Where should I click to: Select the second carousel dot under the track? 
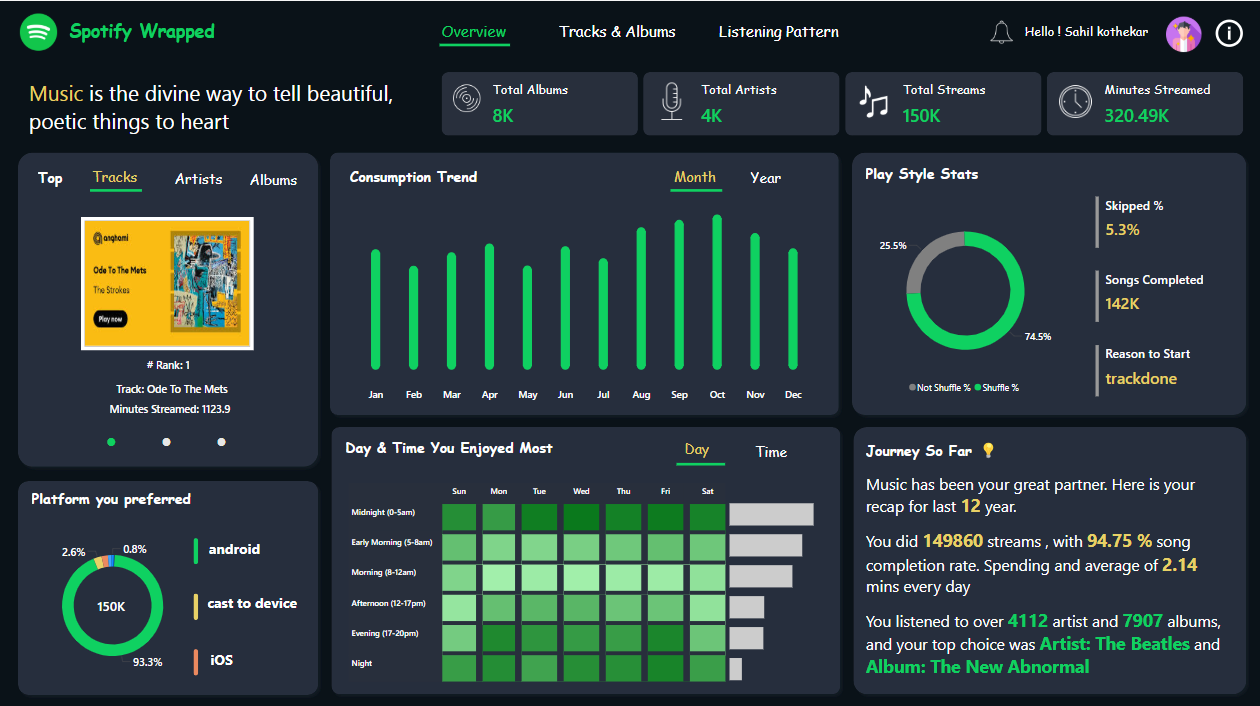pyautogui.click(x=166, y=442)
